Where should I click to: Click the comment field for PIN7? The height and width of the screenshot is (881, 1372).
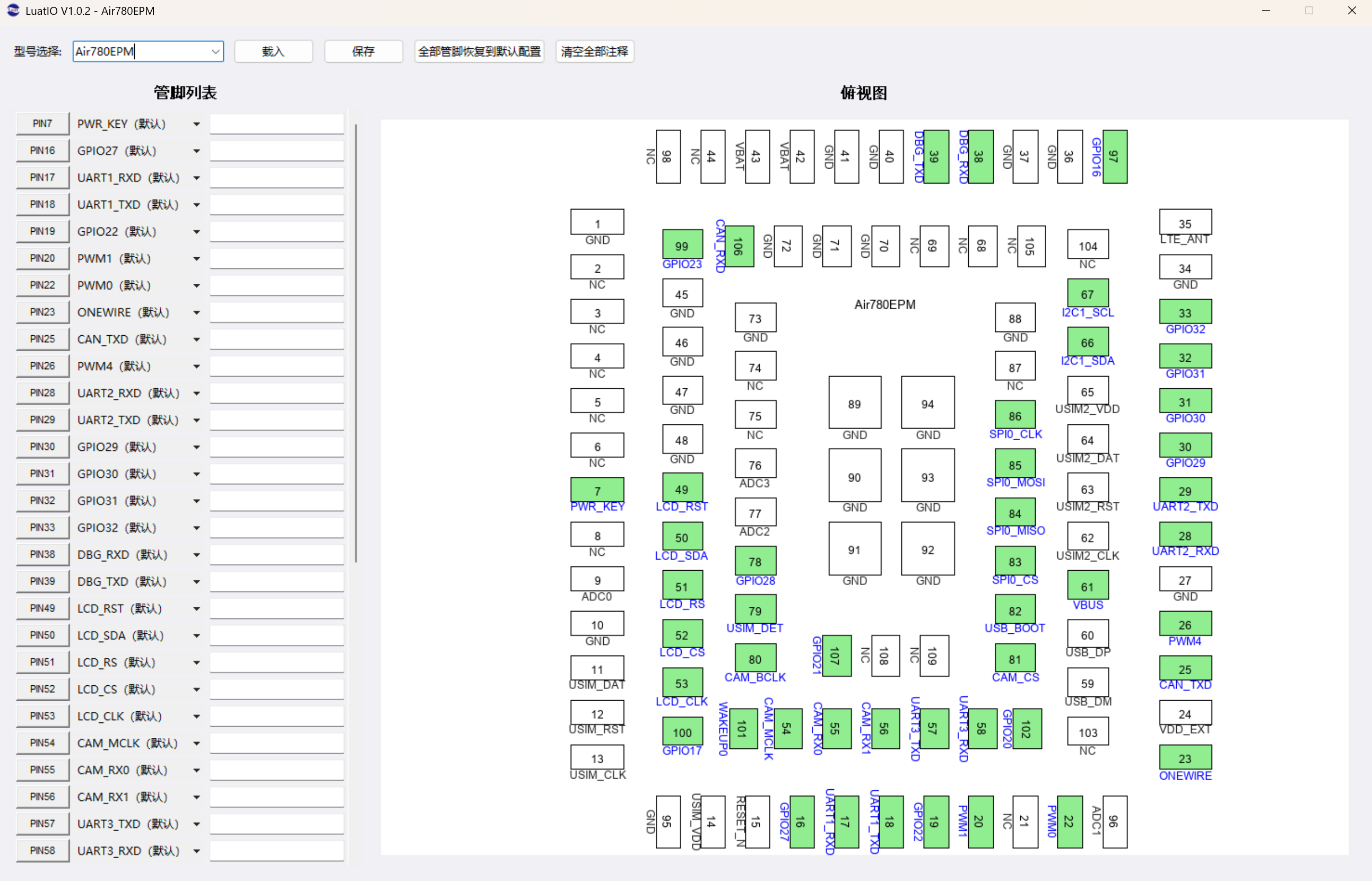point(277,124)
